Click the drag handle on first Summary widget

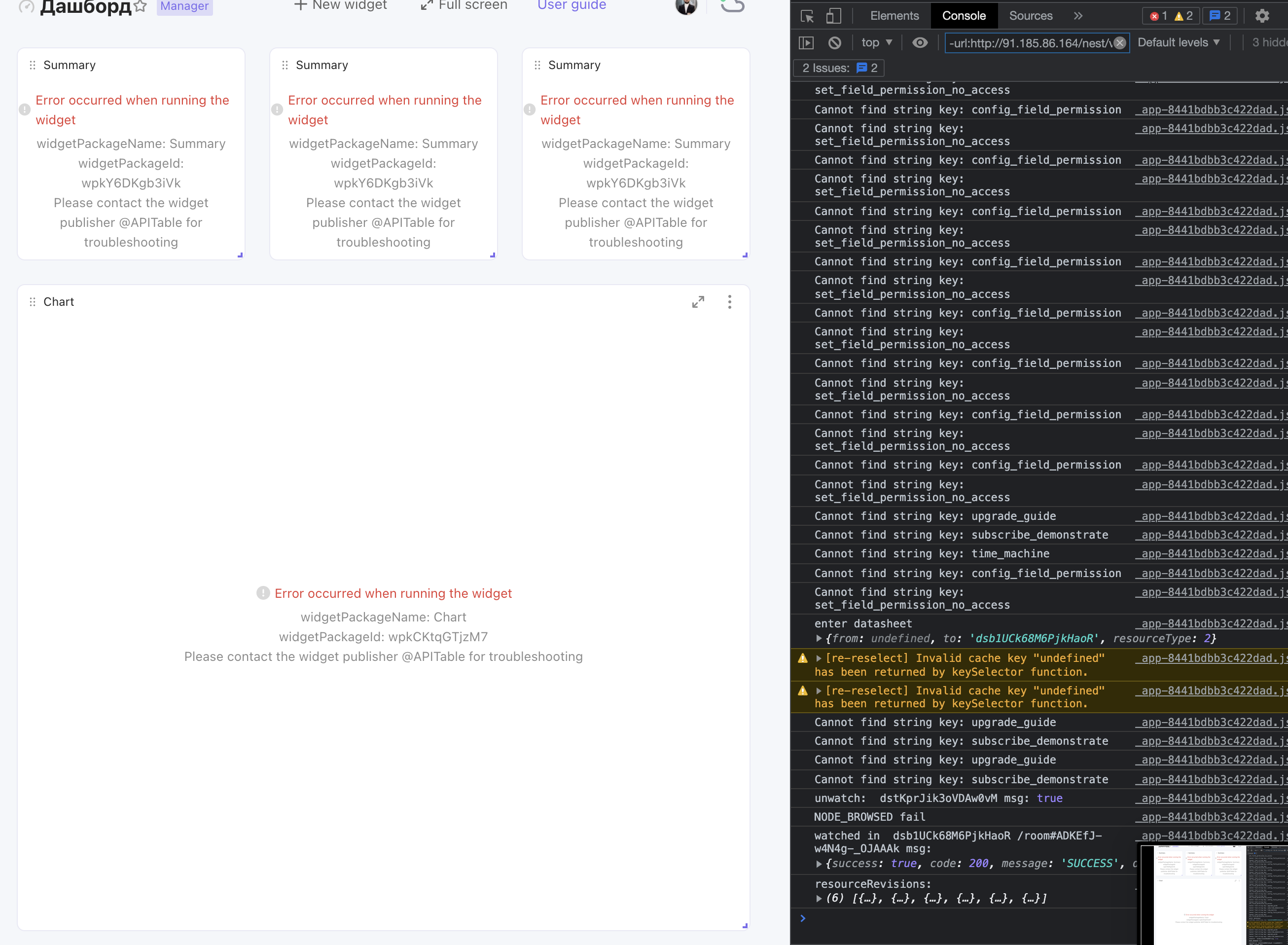32,65
